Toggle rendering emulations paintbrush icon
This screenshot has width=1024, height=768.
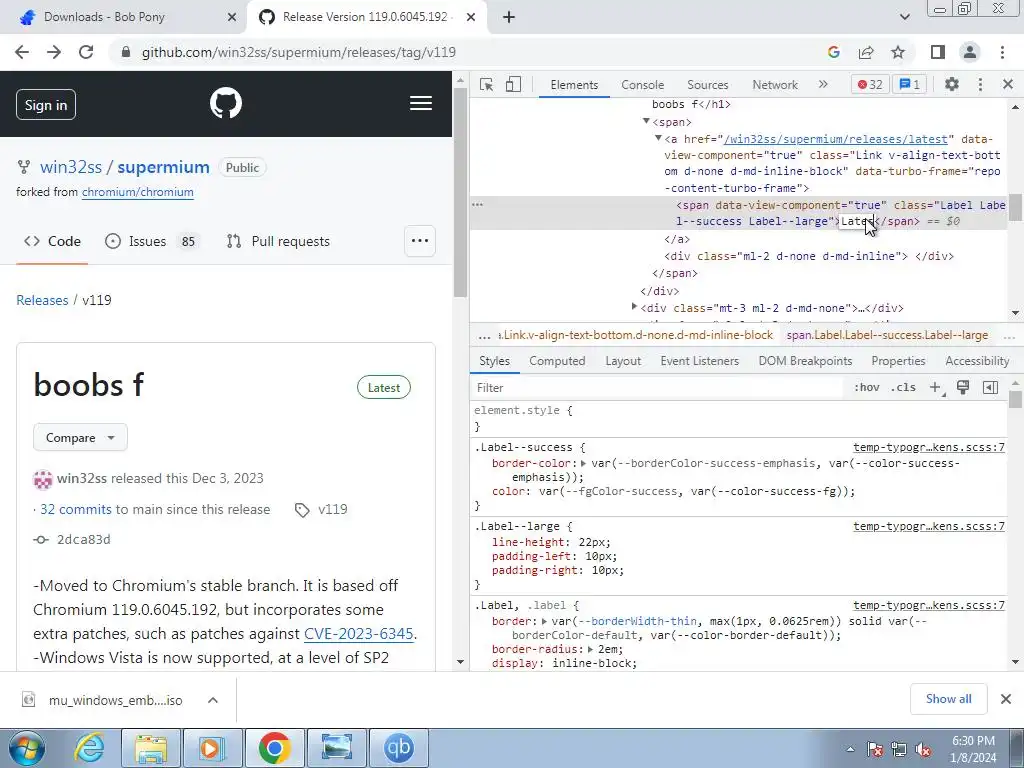tap(963, 387)
